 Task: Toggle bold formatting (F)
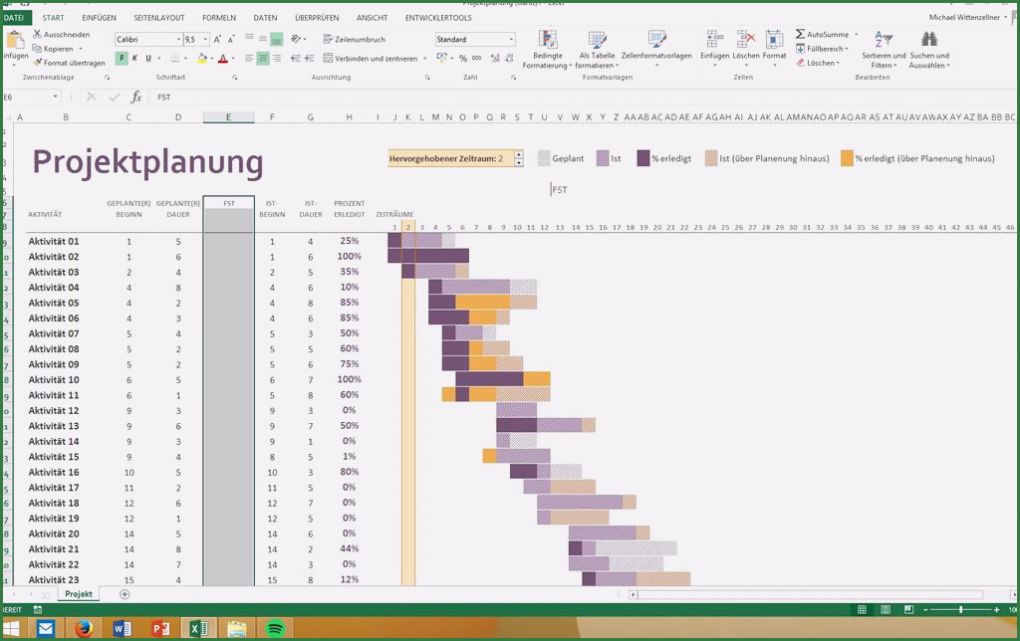(x=120, y=55)
